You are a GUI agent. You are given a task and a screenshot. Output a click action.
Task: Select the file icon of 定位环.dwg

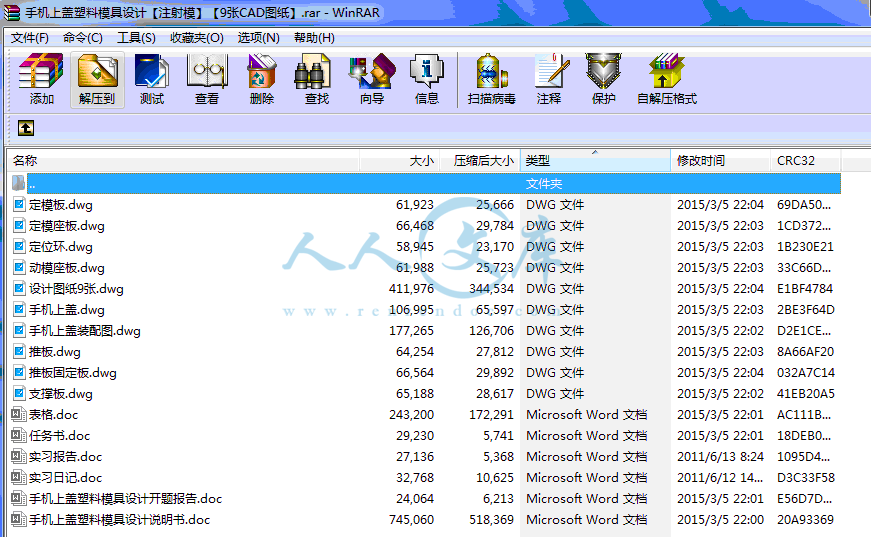[x=19, y=247]
